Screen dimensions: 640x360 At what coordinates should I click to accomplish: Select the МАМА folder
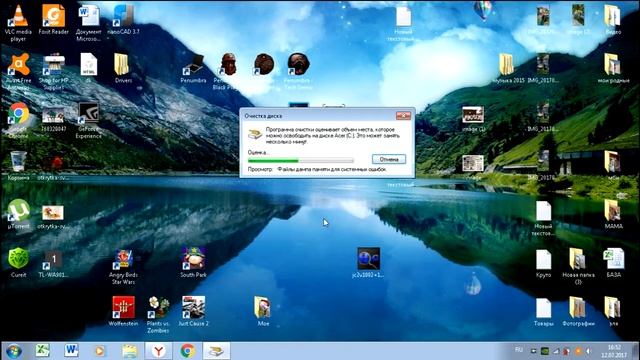(613, 214)
